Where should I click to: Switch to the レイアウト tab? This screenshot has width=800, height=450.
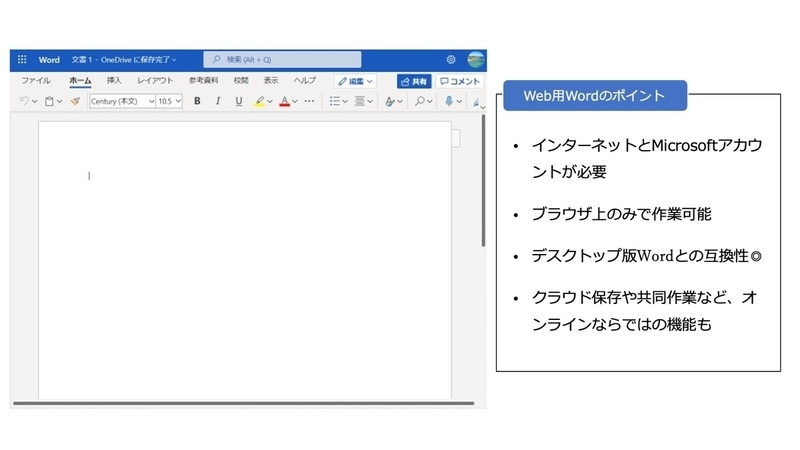pos(155,81)
